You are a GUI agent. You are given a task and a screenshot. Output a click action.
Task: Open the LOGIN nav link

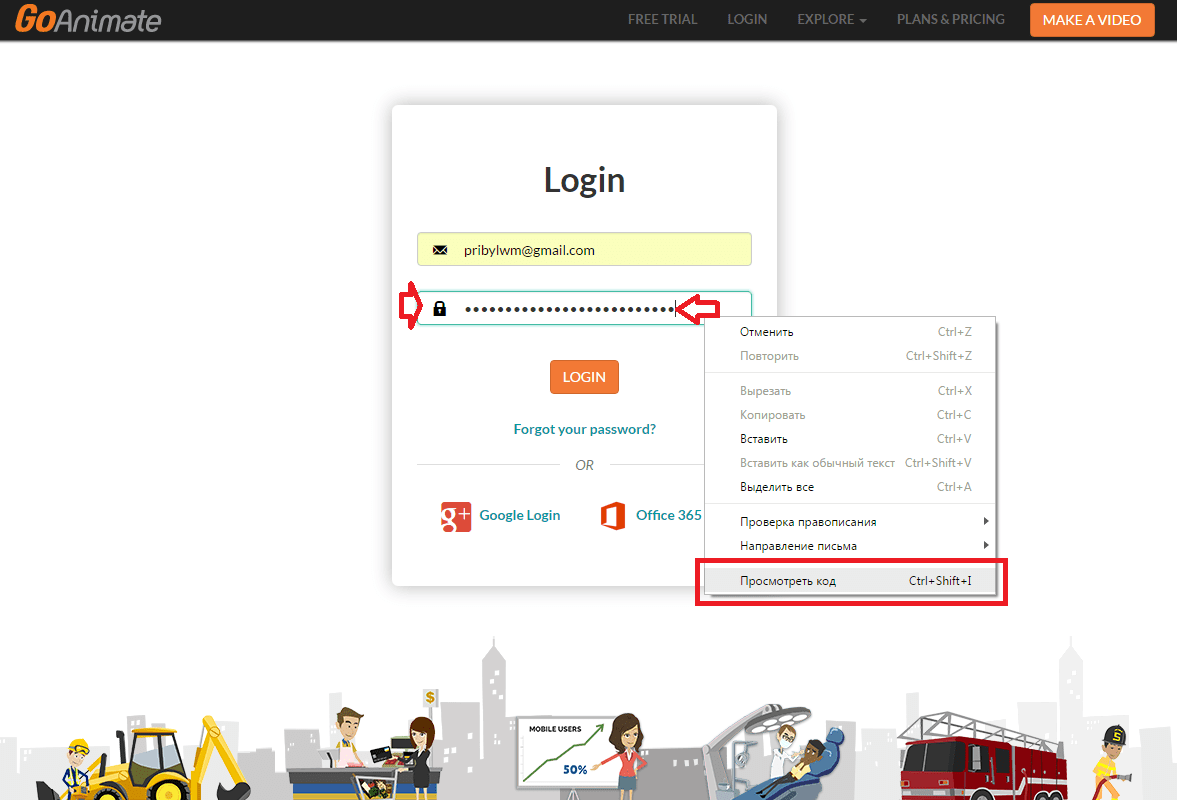(x=747, y=20)
